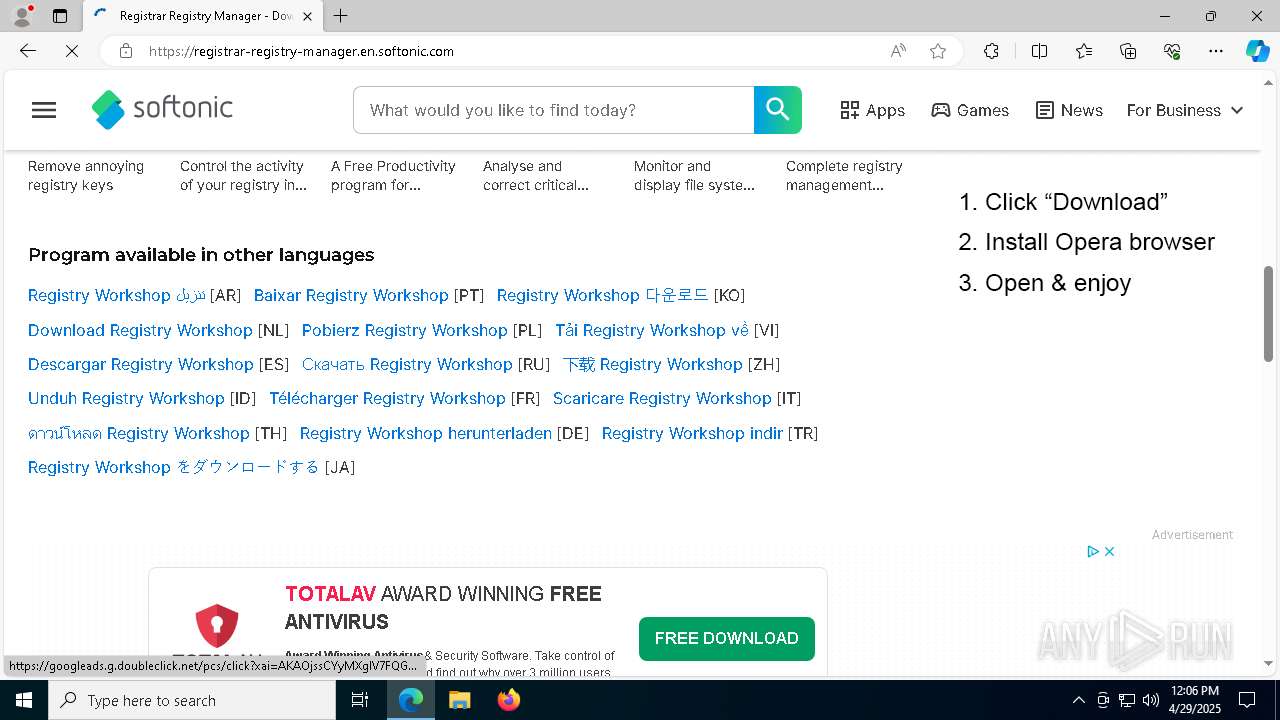This screenshot has width=1280, height=720.
Task: Focus the Softonic search field
Action: click(553, 110)
